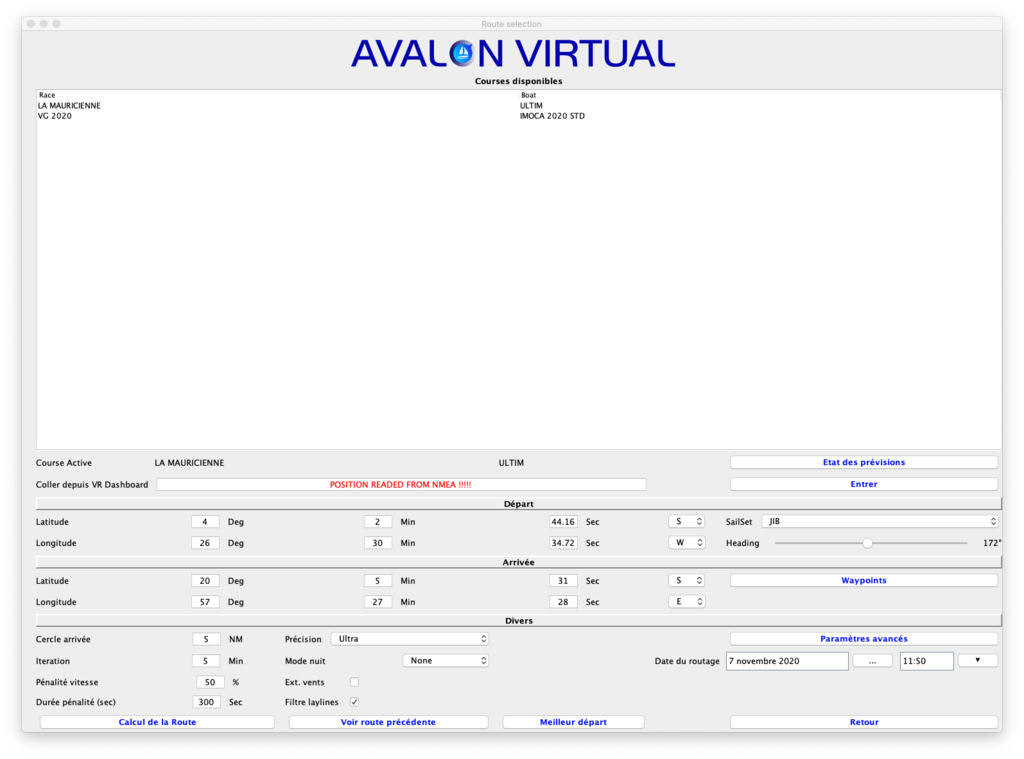Open Etat des prévisions
The height and width of the screenshot is (759, 1024).
[x=863, y=462]
